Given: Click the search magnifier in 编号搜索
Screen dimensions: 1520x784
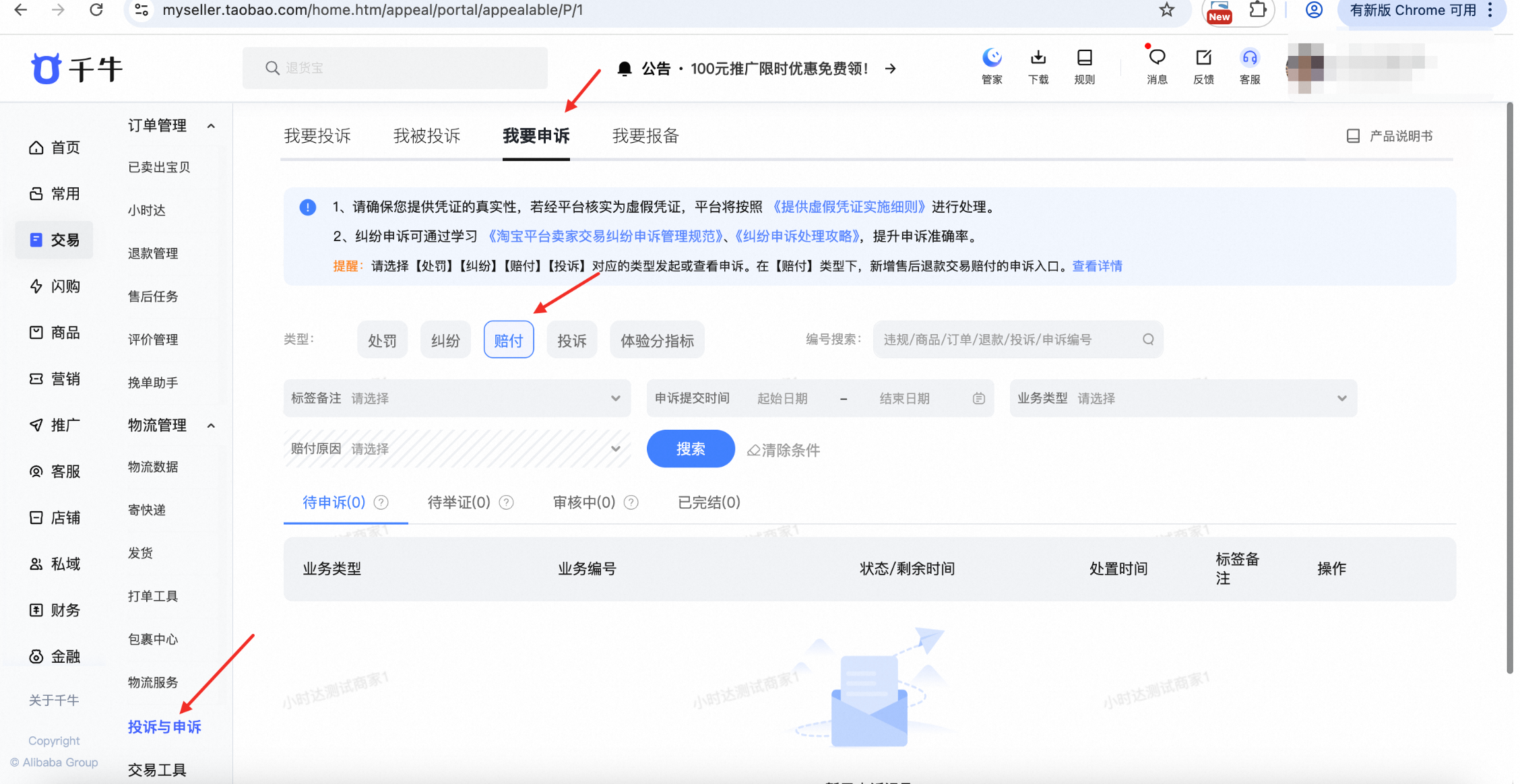Looking at the screenshot, I should pyautogui.click(x=1148, y=339).
